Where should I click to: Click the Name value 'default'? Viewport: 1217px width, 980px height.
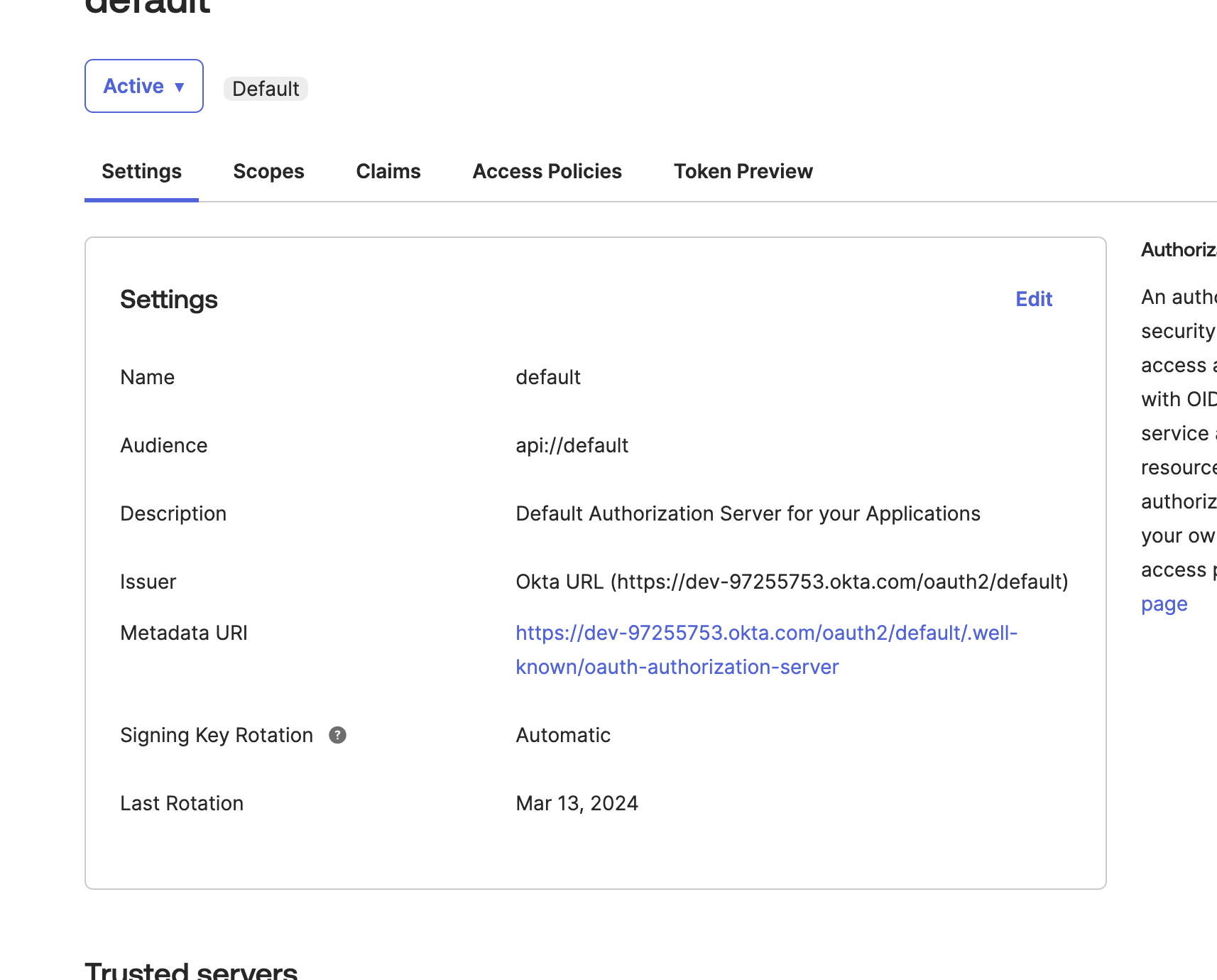[x=548, y=377]
